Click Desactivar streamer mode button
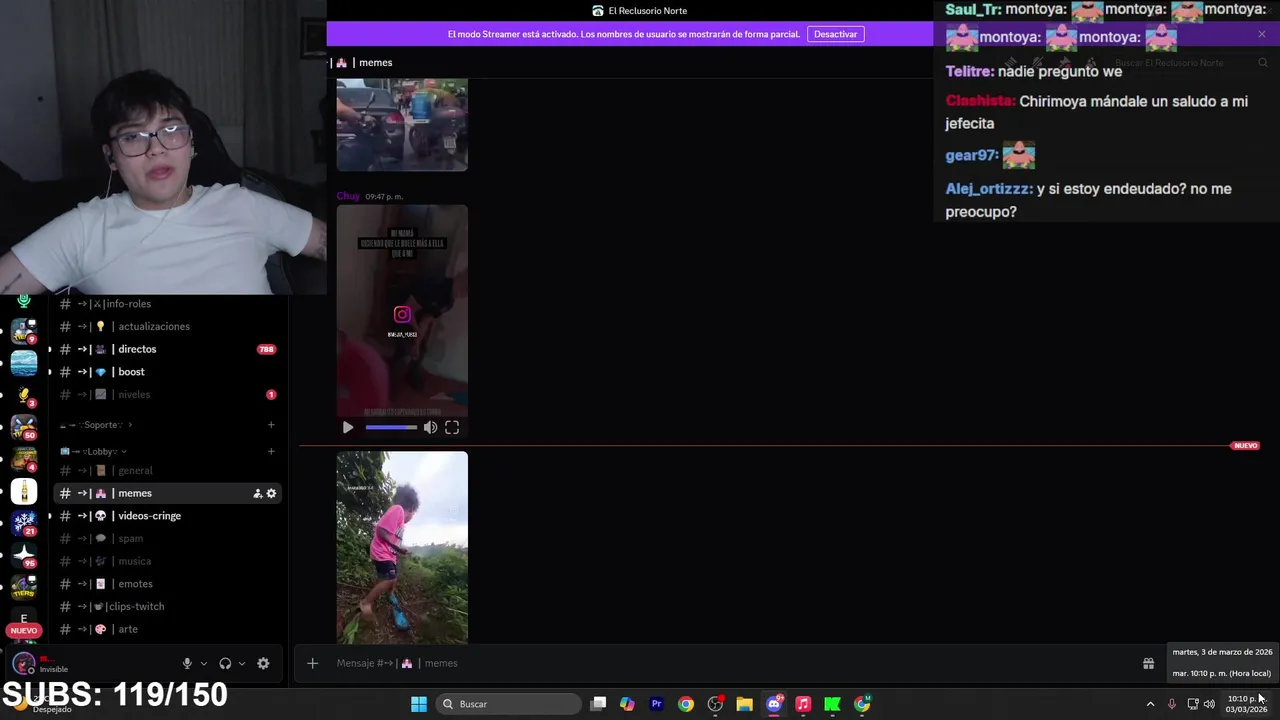Image resolution: width=1280 pixels, height=720 pixels. coord(835,34)
